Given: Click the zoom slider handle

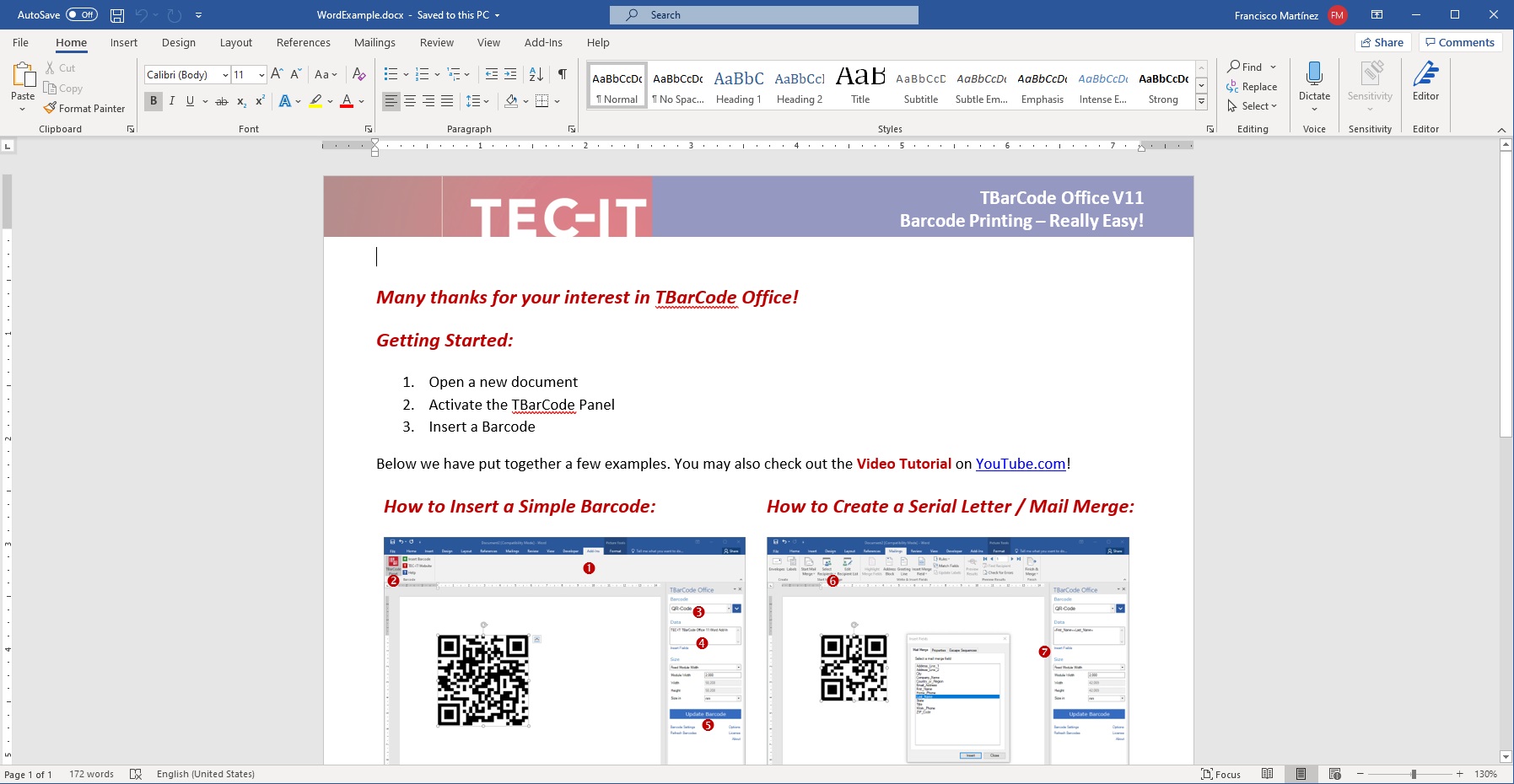Looking at the screenshot, I should point(1414,774).
